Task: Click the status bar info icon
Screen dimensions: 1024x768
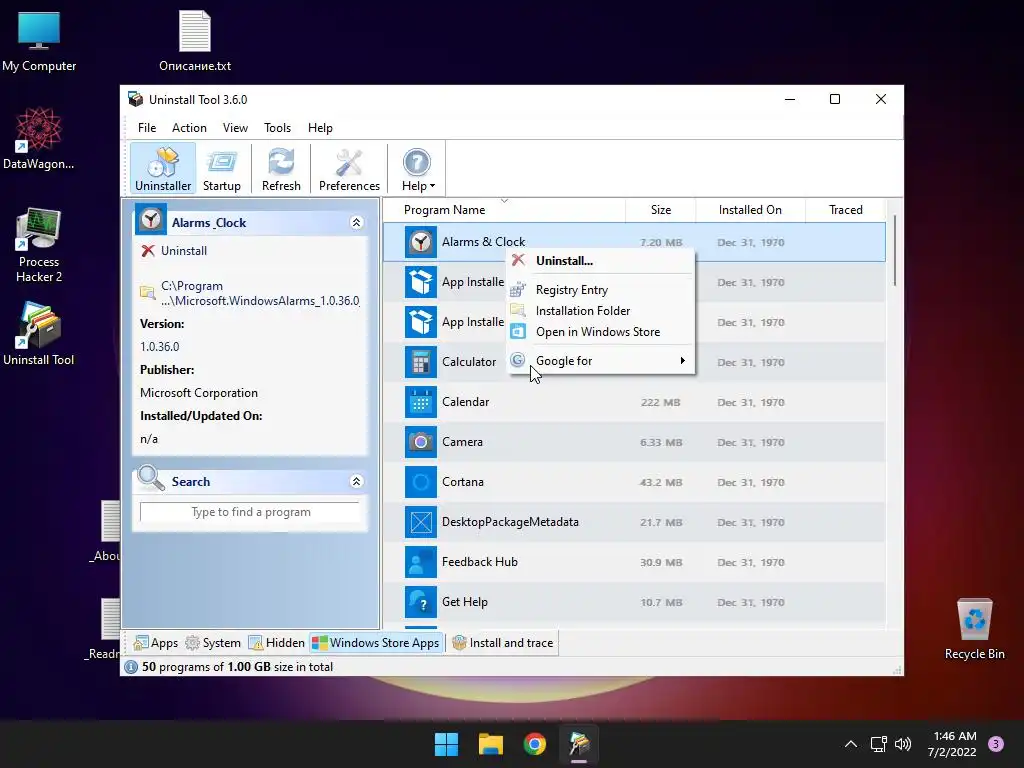Action: (x=131, y=667)
